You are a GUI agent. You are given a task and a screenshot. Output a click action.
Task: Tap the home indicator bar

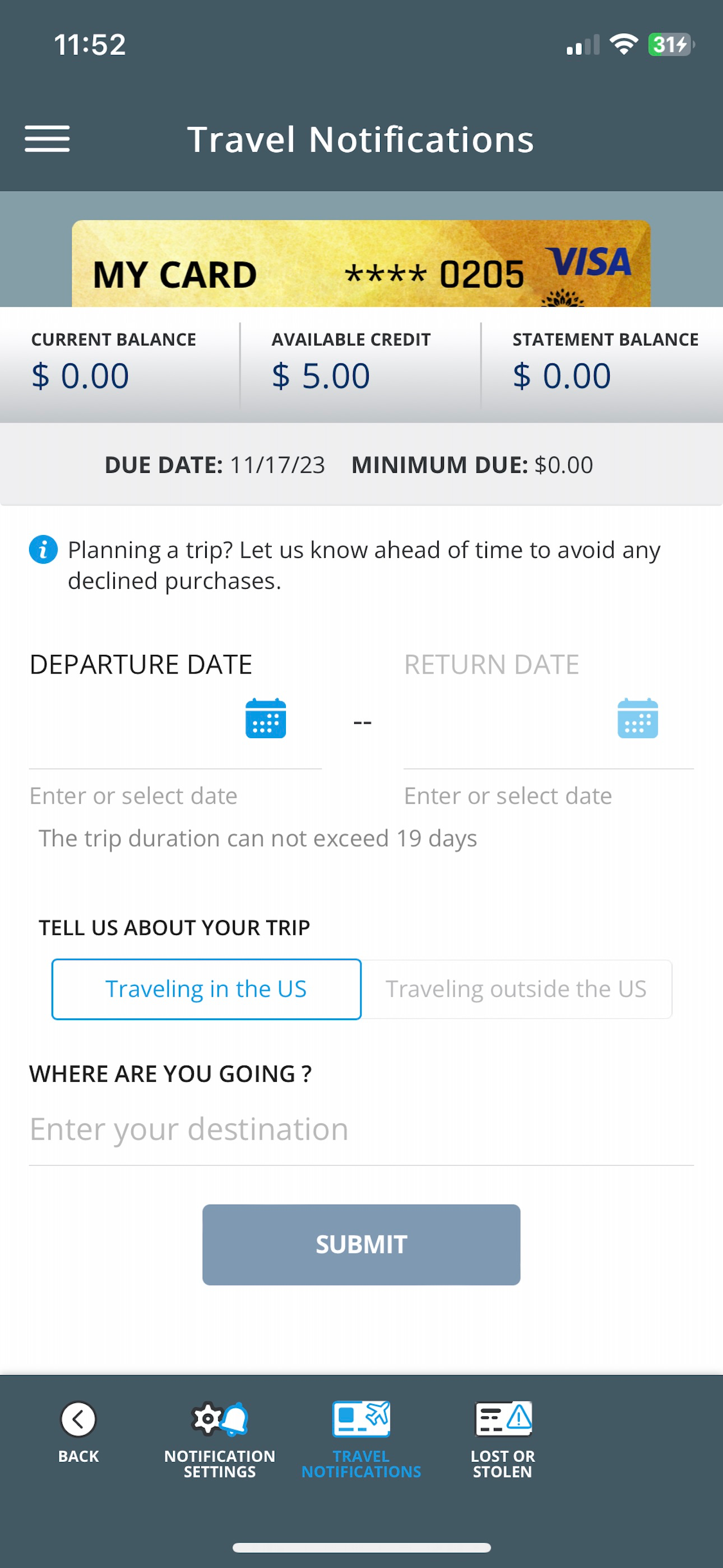click(x=361, y=1548)
